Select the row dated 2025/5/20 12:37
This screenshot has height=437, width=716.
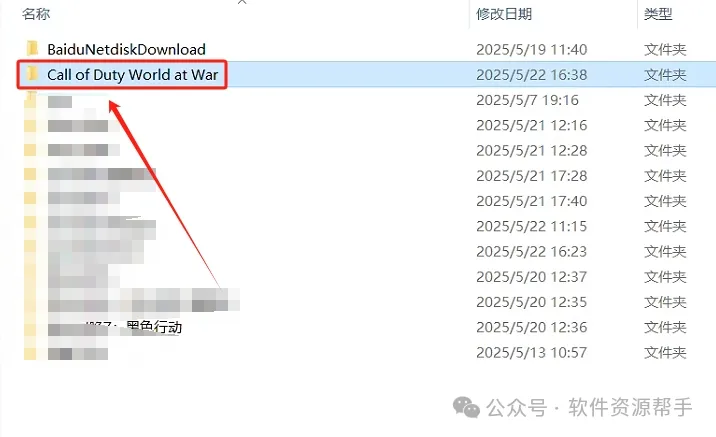click(358, 277)
